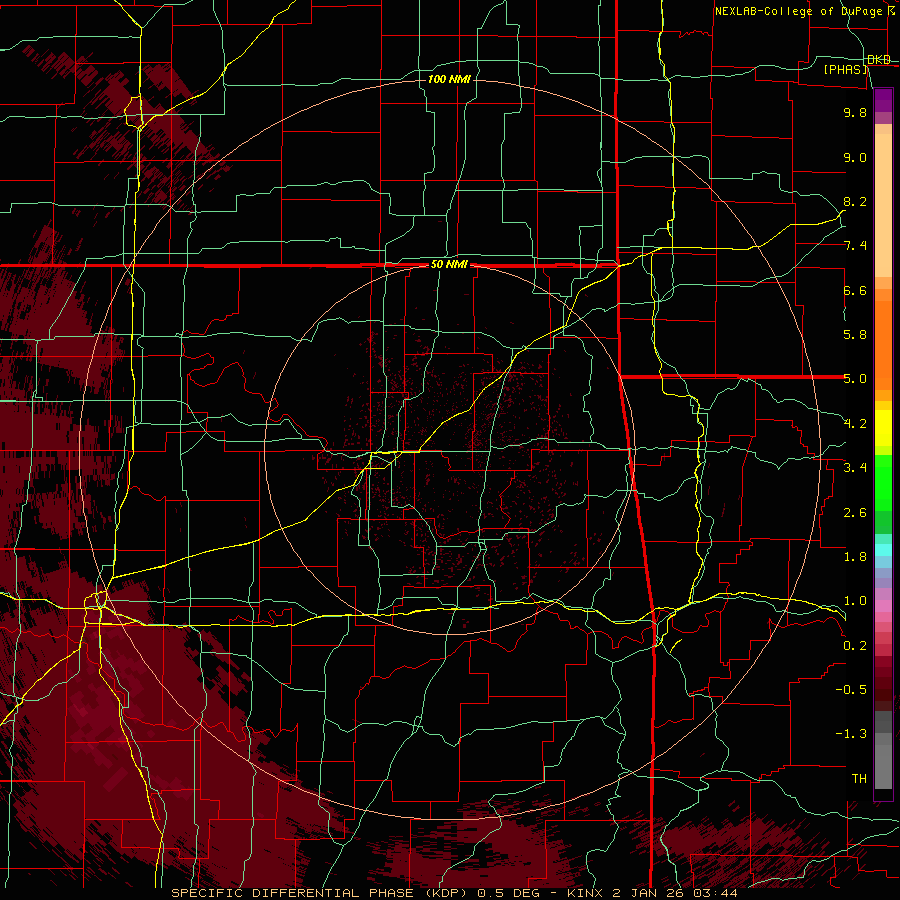Click the purple swatch atop color scale
Image resolution: width=900 pixels, height=900 pixels.
click(883, 100)
